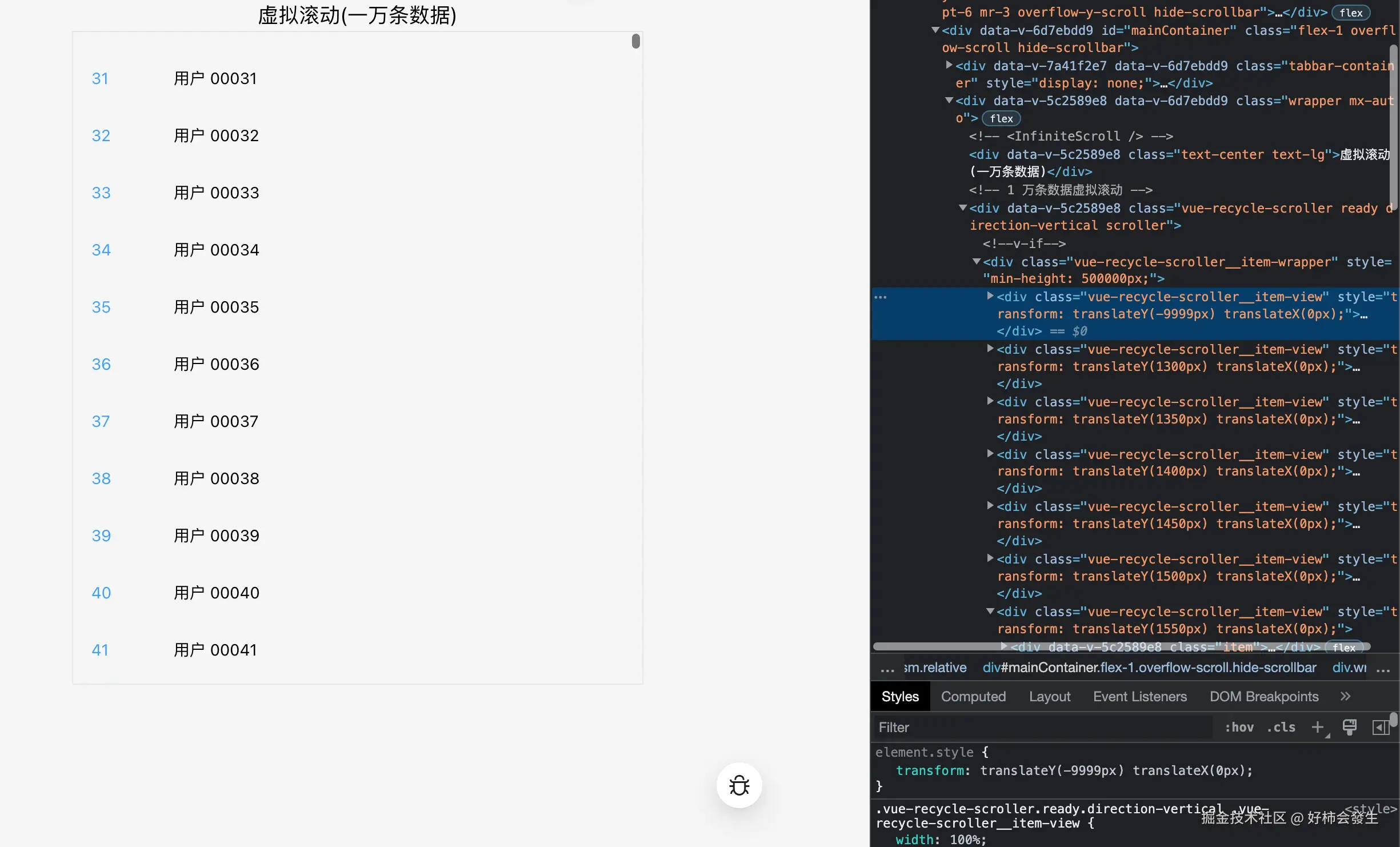The height and width of the screenshot is (847, 1400).
Task: Show more DevTools tabs via the double chevron
Action: [1345, 696]
